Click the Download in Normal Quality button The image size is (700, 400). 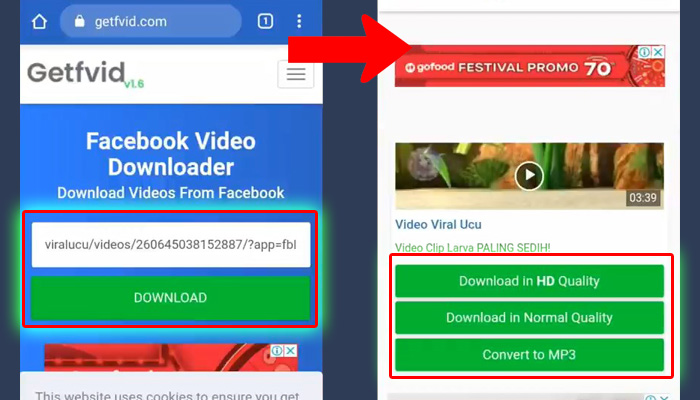(529, 317)
